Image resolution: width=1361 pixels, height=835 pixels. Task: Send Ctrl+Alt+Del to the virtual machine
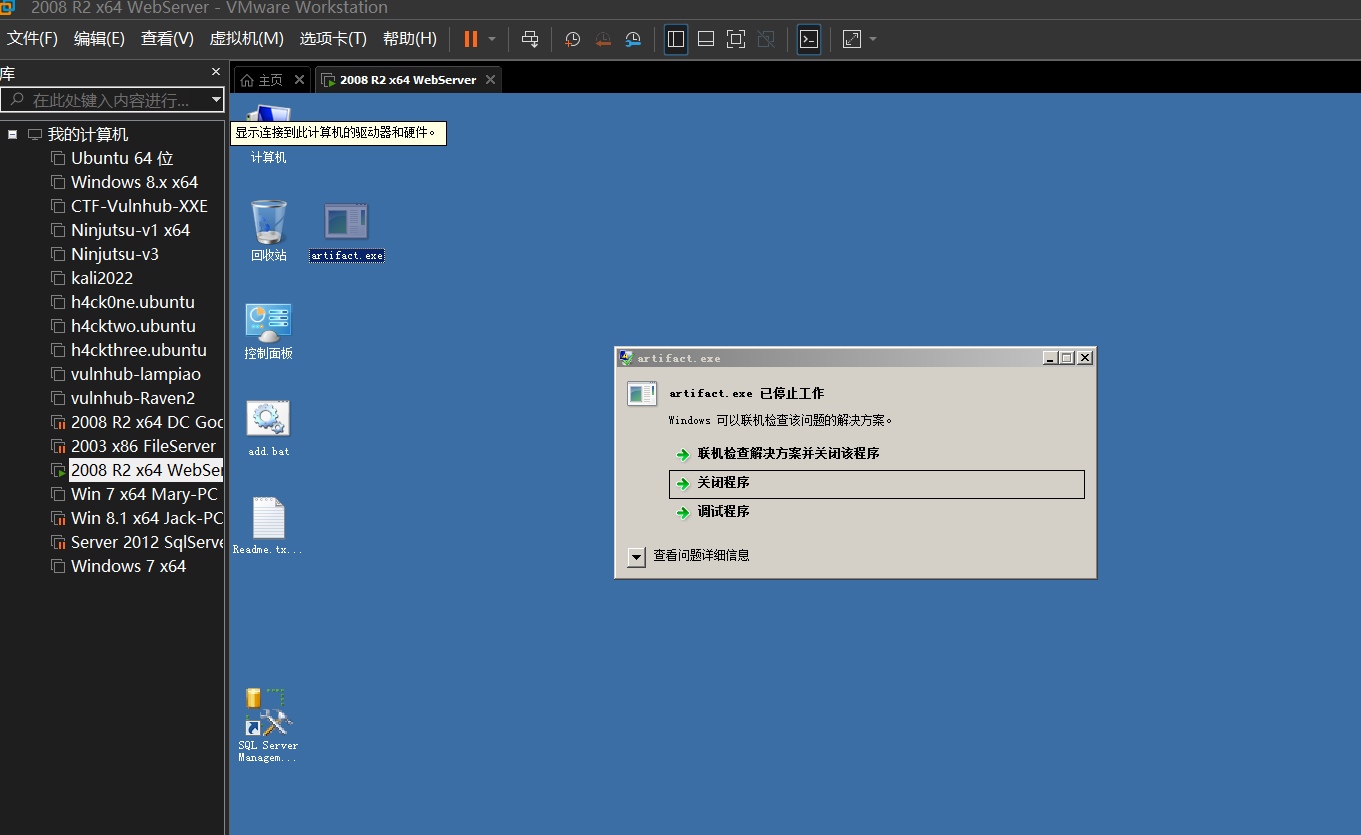click(530, 39)
